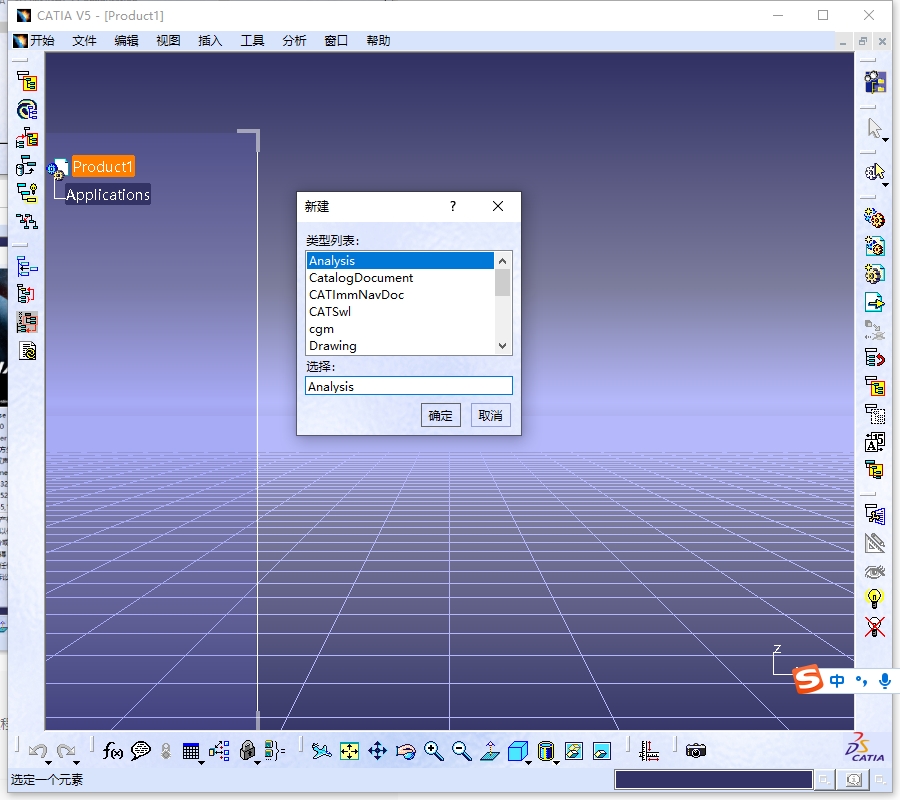Viewport: 900px width, 800px height.
Task: Click the Design Table grid icon
Action: pyautogui.click(x=191, y=751)
